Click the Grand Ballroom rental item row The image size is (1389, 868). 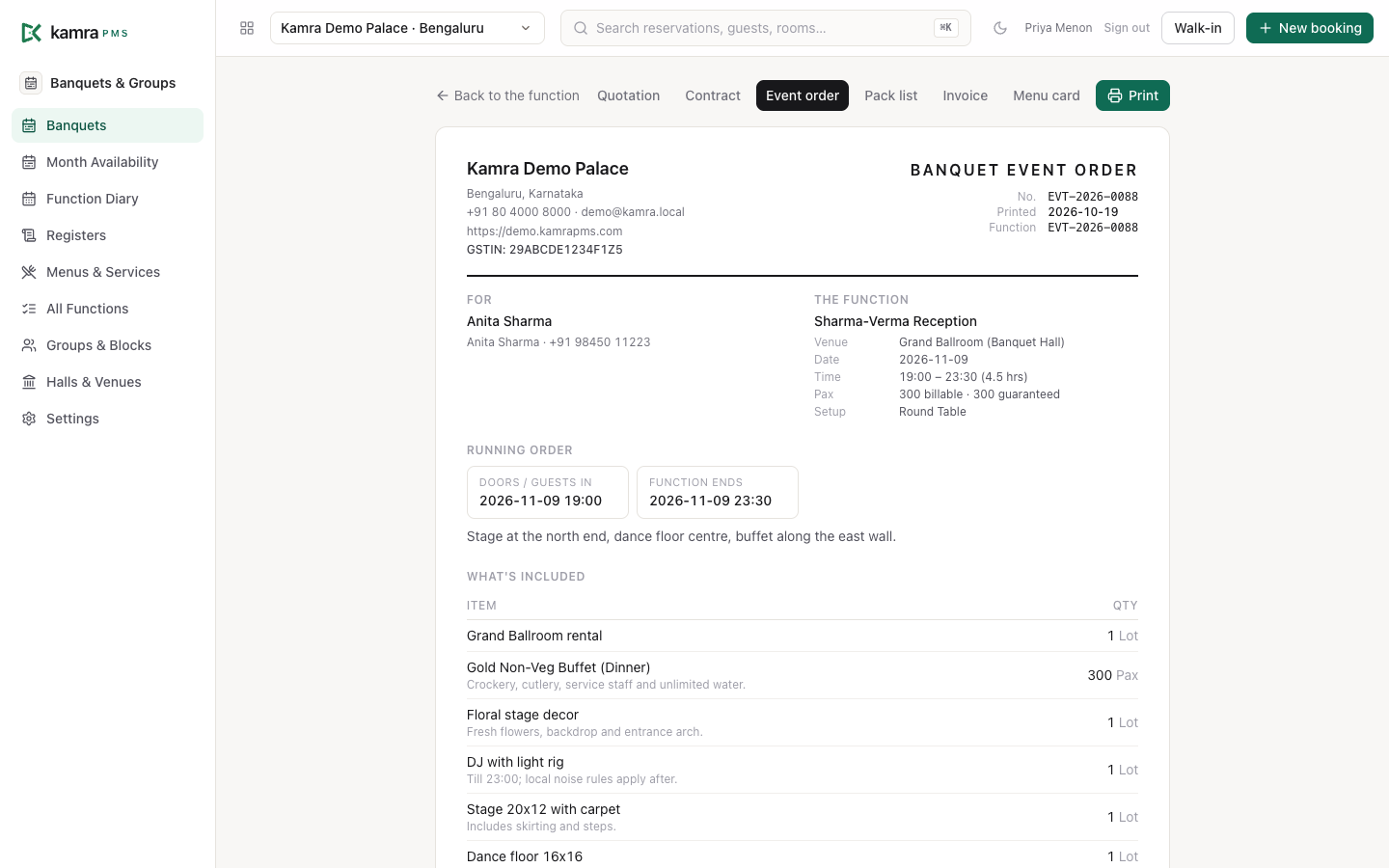pyautogui.click(x=803, y=636)
